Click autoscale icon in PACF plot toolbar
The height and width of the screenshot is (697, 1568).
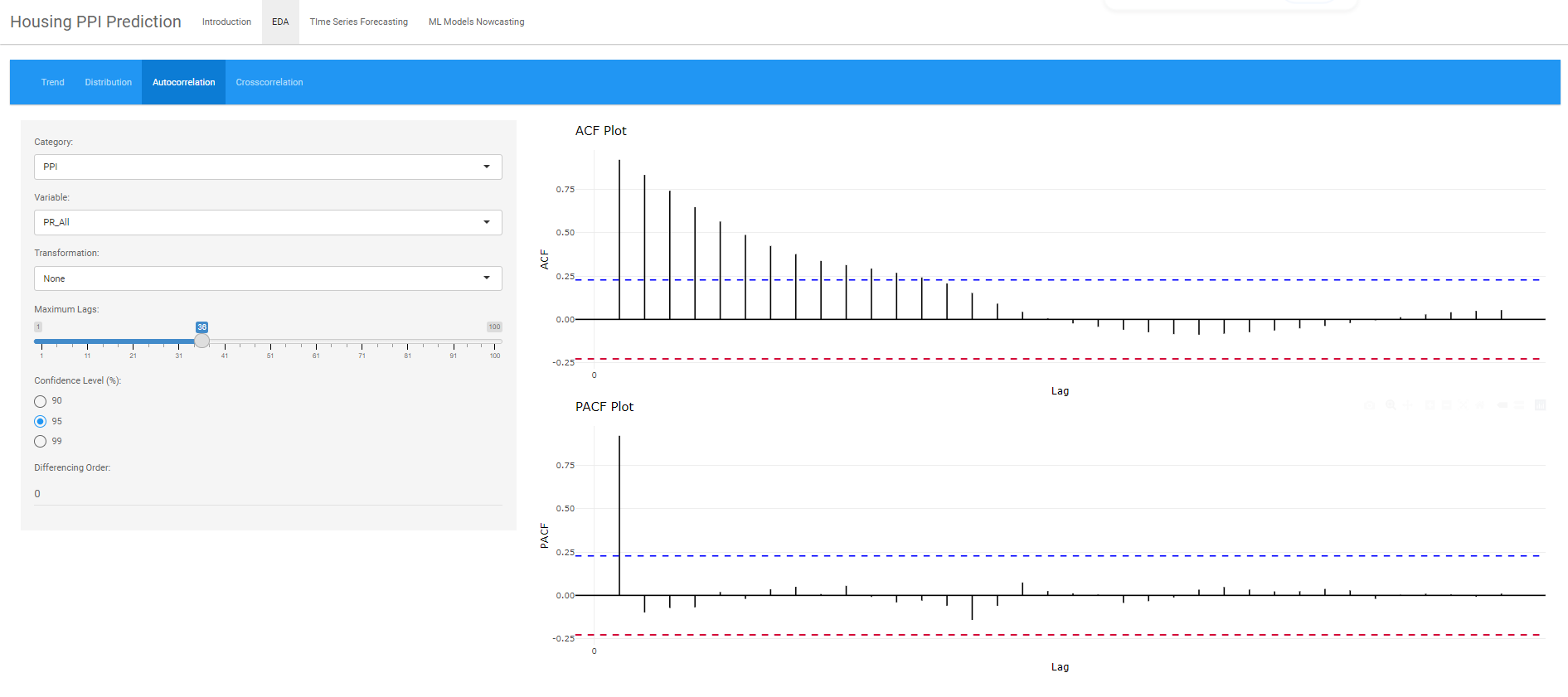tap(1464, 405)
